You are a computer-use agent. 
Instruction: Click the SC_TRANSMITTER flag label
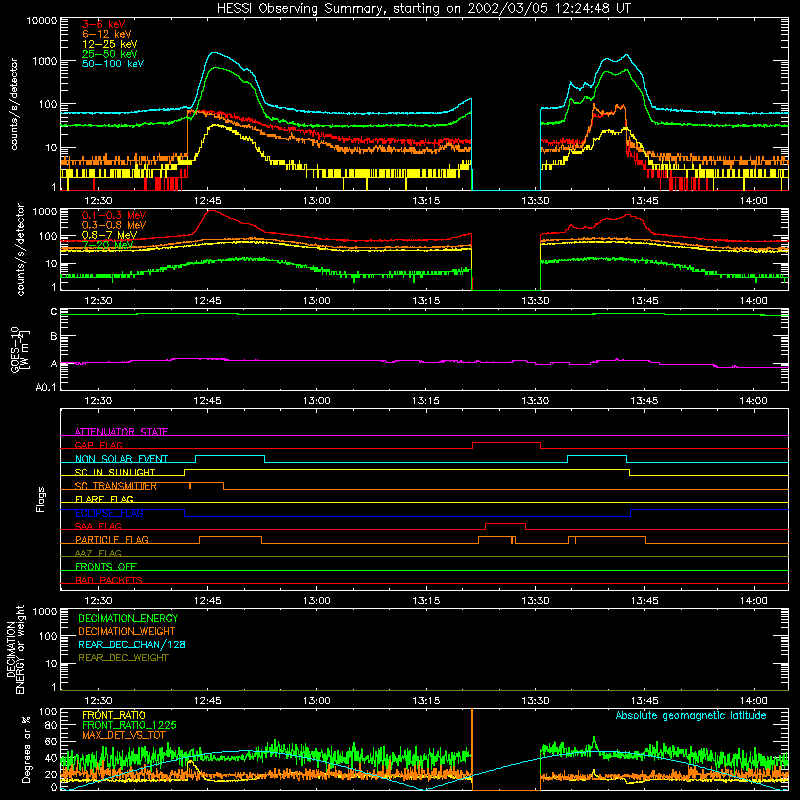click(x=116, y=486)
